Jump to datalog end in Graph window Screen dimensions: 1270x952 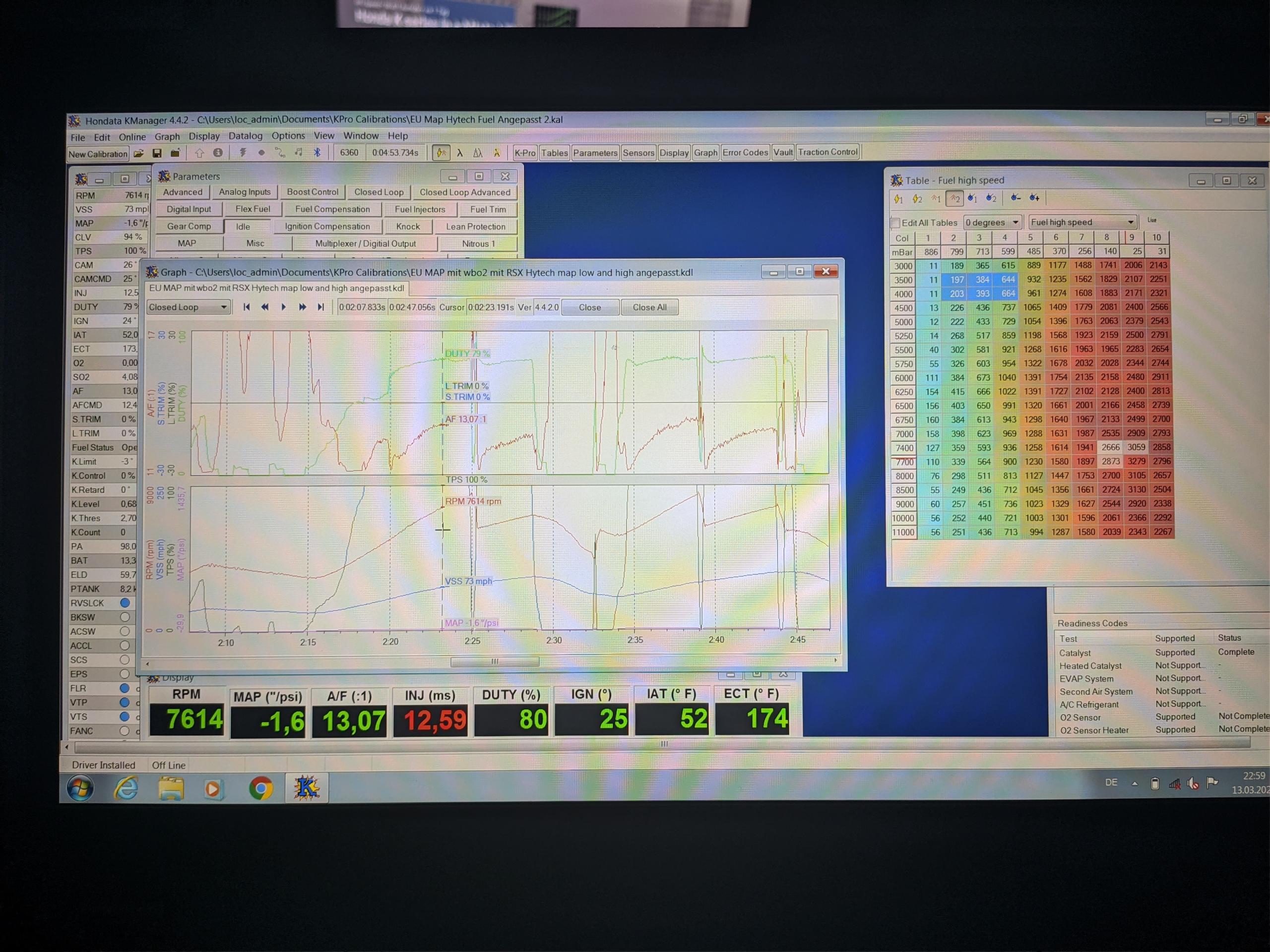click(x=320, y=307)
